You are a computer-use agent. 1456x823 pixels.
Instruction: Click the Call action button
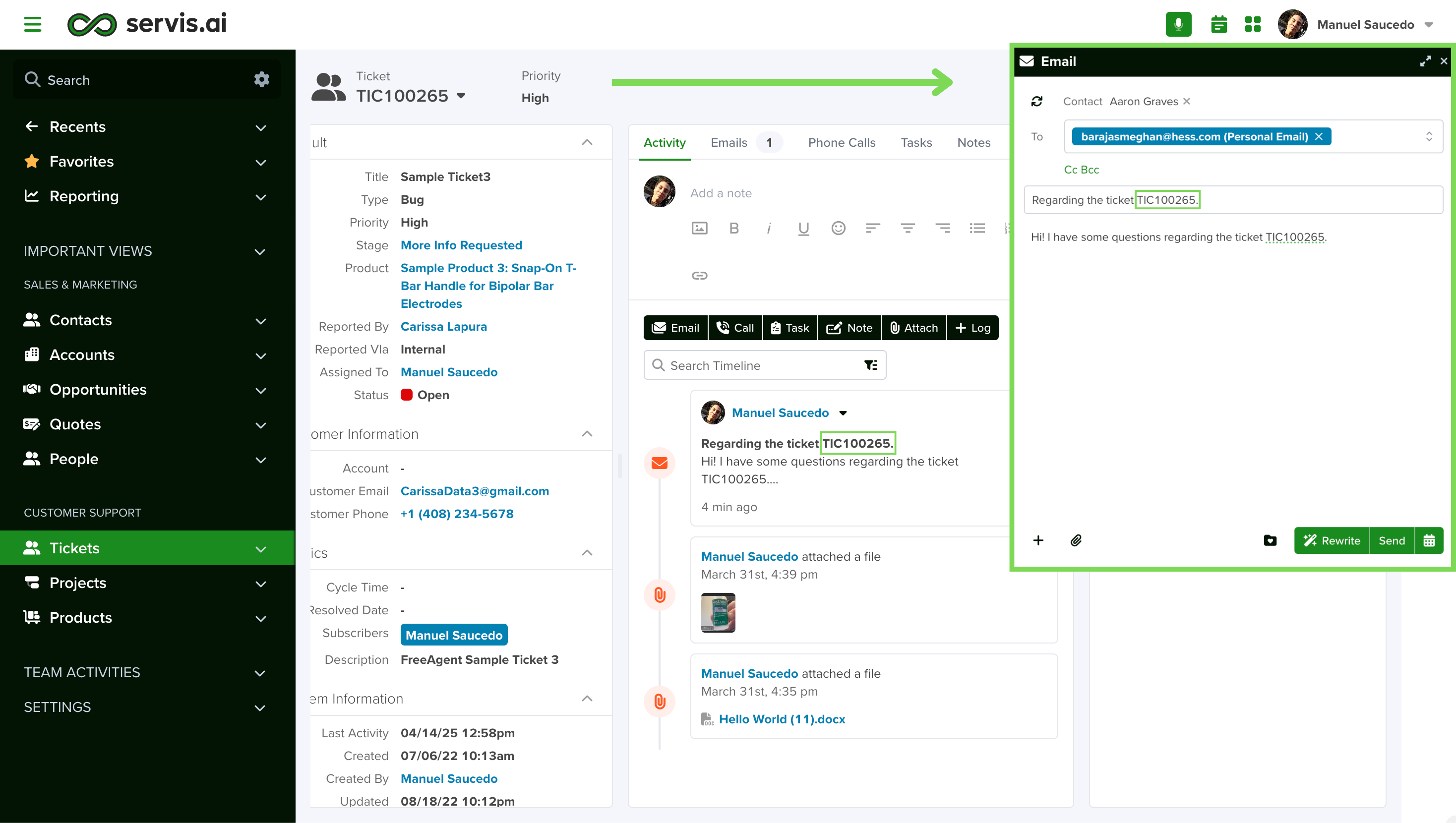coord(735,328)
